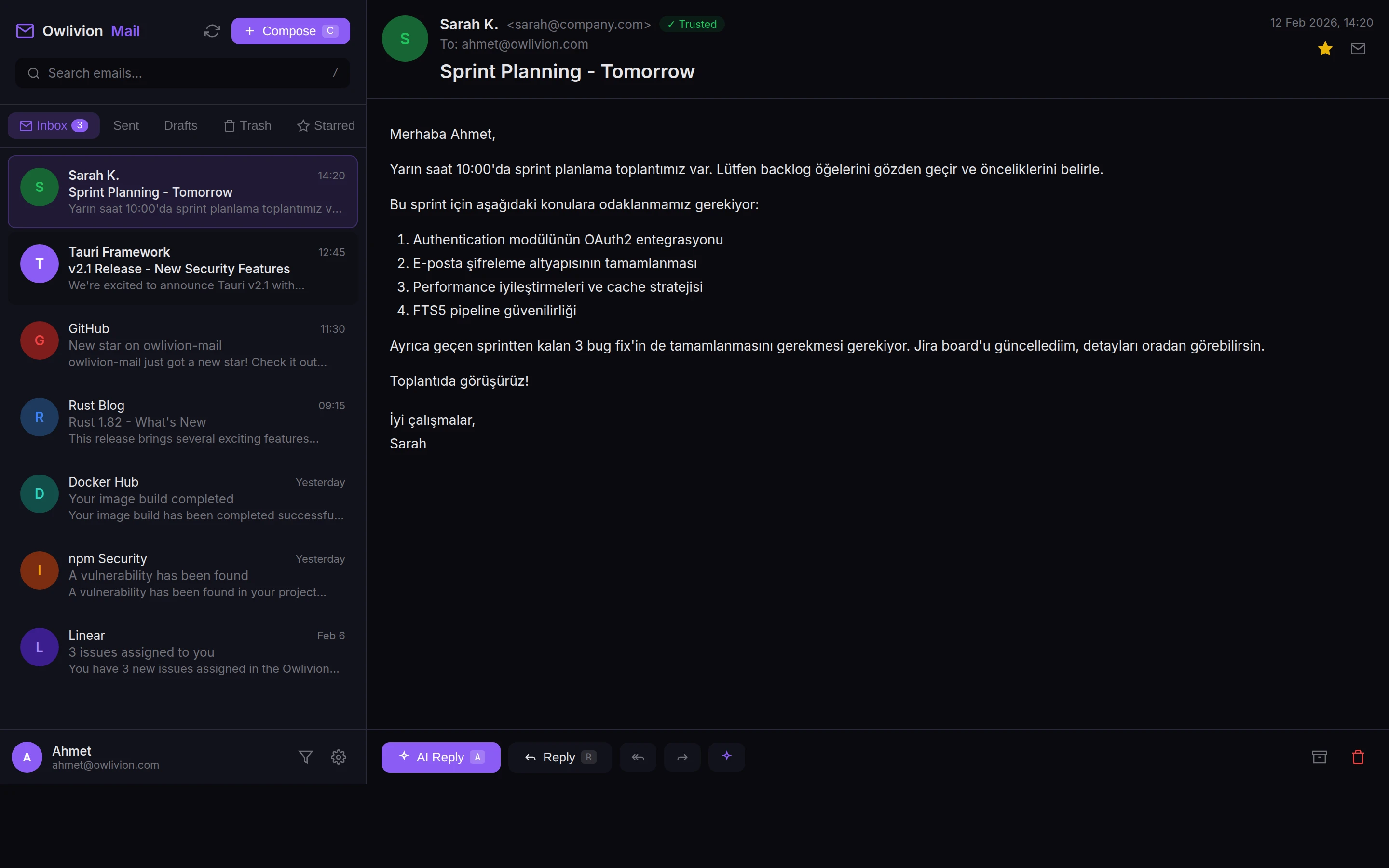Image resolution: width=1389 pixels, height=868 pixels.
Task: Switch to the Sent tab
Action: (126, 125)
